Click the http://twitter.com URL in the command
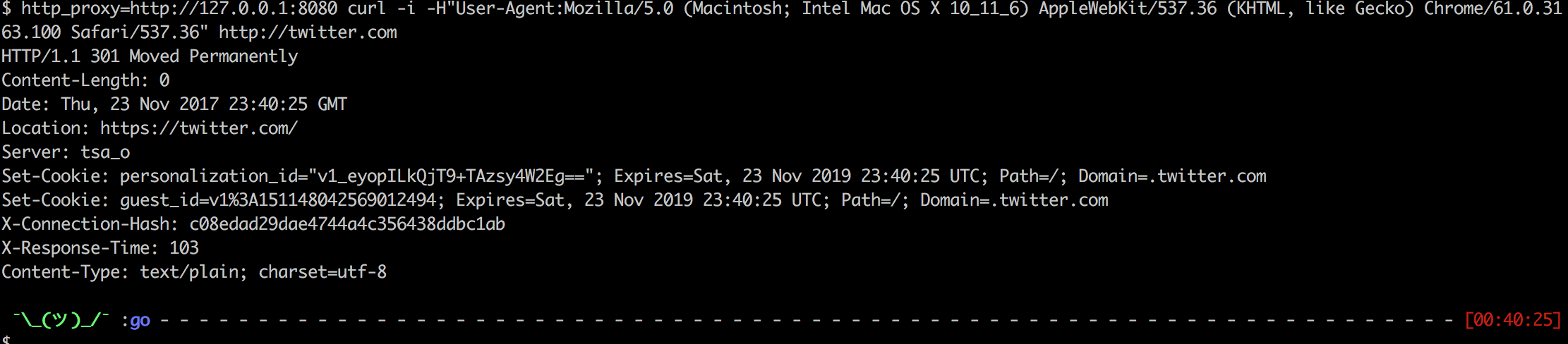This screenshot has width=1568, height=344. pos(308,32)
